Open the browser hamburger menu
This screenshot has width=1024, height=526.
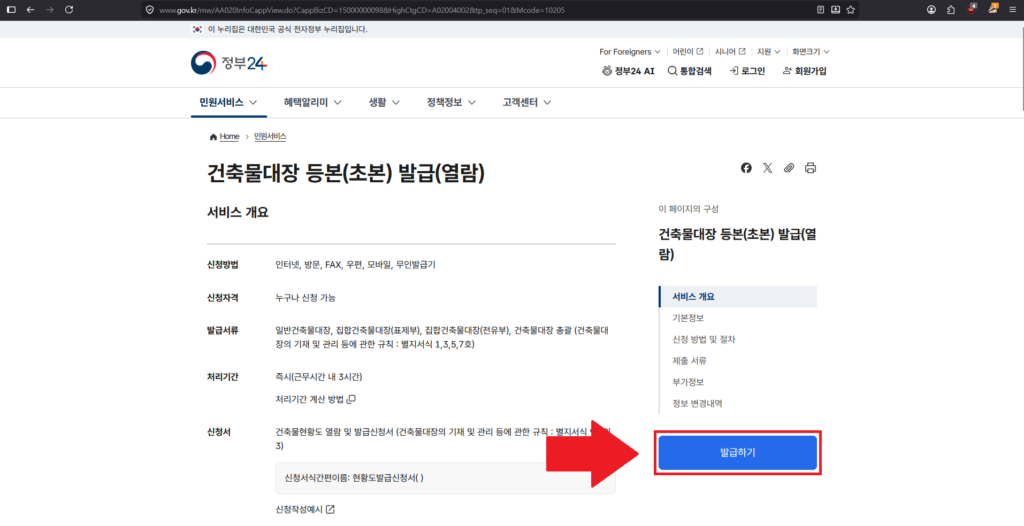[x=1012, y=10]
